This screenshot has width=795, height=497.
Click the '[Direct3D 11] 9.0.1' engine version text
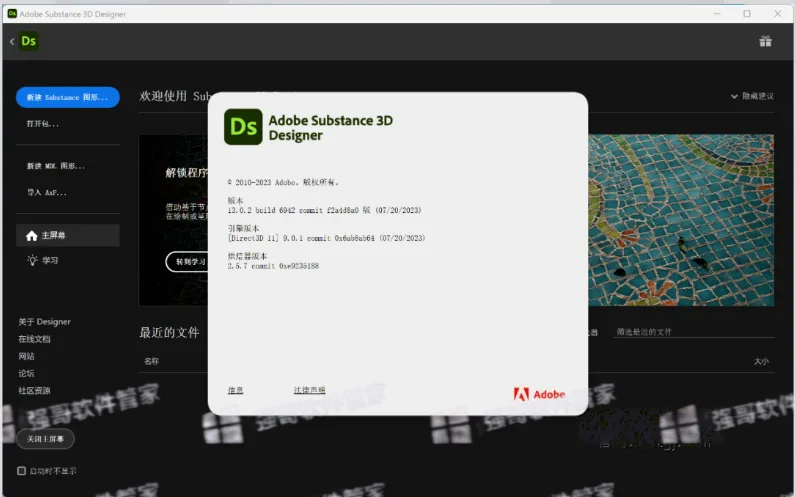click(x=326, y=238)
